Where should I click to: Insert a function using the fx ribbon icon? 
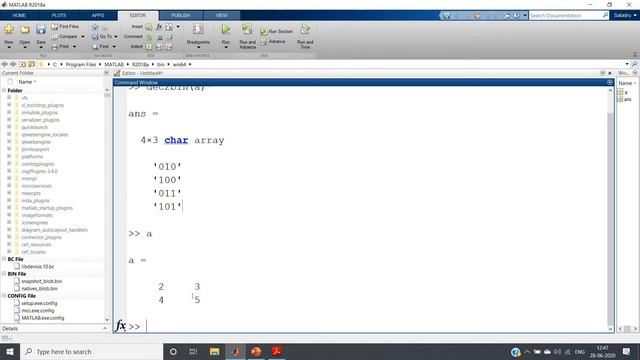(x=159, y=27)
